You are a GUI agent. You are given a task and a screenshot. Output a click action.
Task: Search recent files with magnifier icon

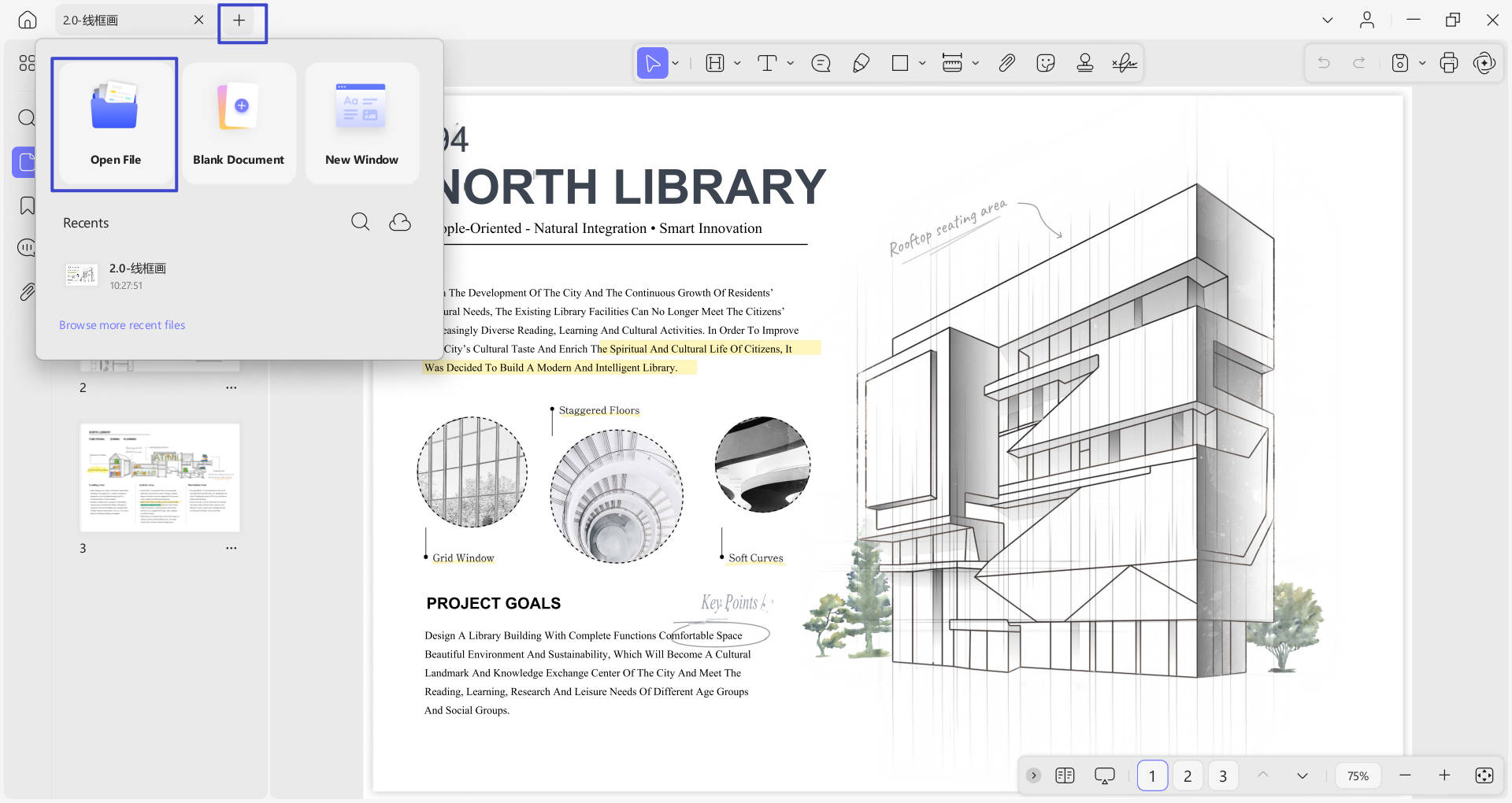pos(360,222)
